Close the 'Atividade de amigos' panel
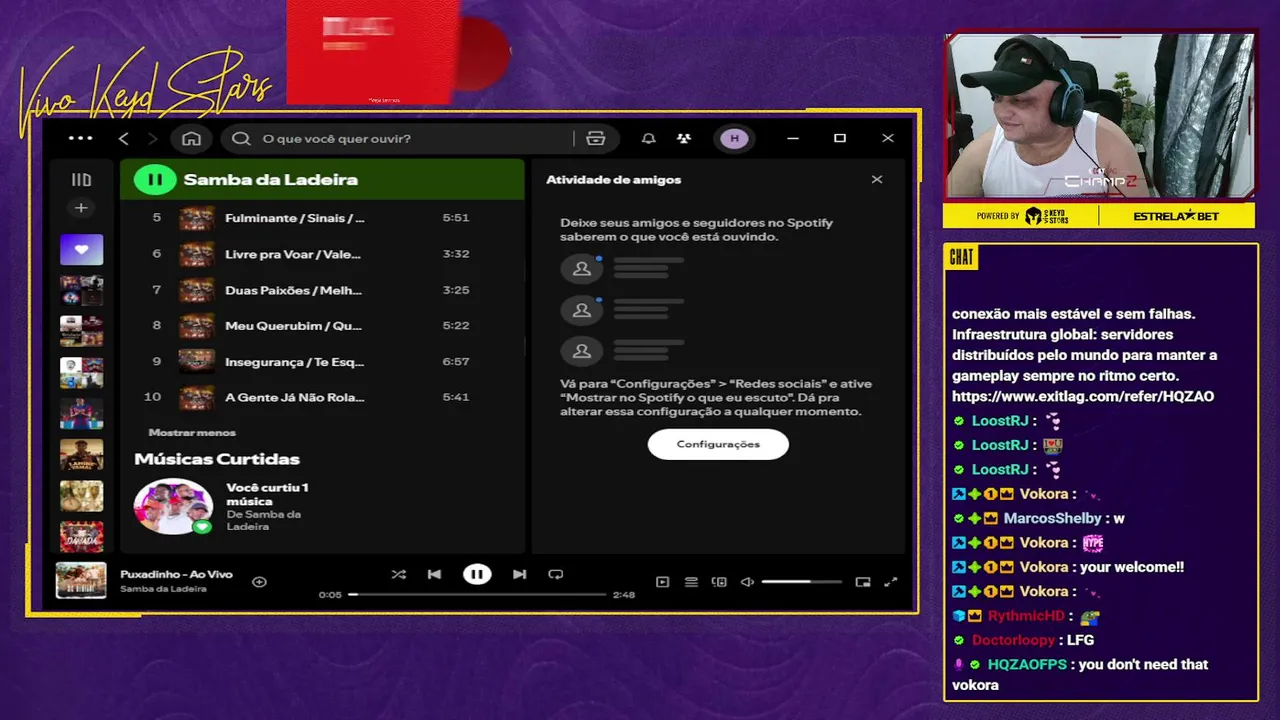1280x720 pixels. 877,180
